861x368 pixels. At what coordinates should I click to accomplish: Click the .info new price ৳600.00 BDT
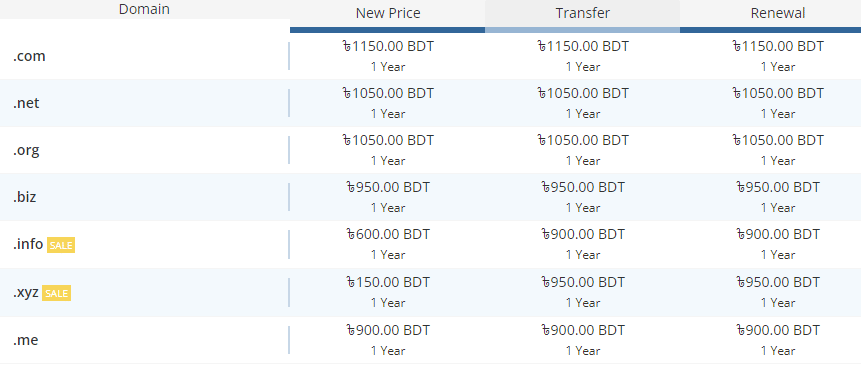coord(388,235)
